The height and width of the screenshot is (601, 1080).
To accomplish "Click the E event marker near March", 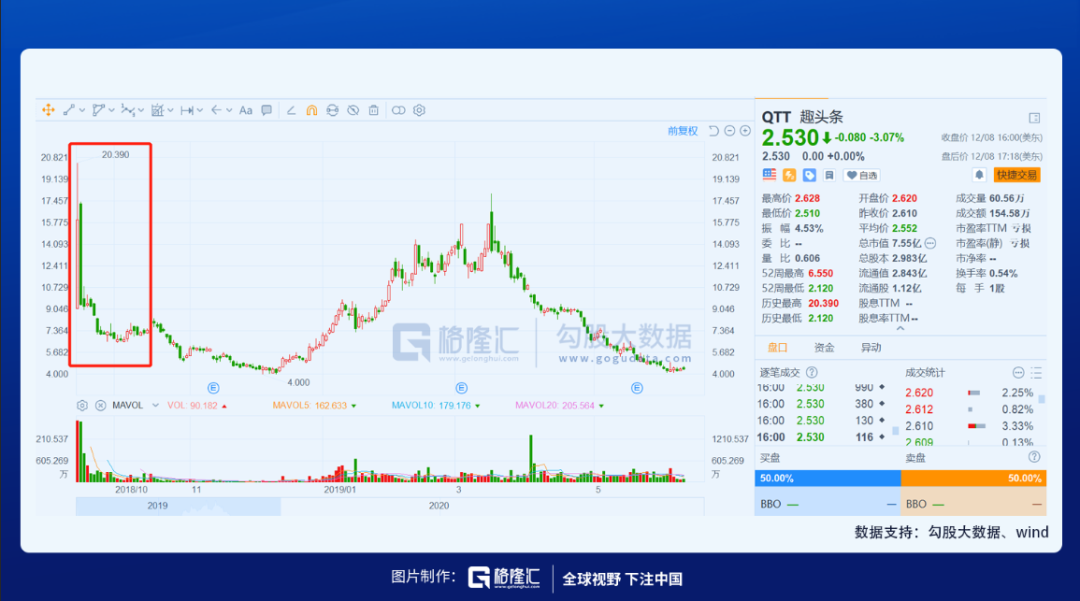I will 461,388.
